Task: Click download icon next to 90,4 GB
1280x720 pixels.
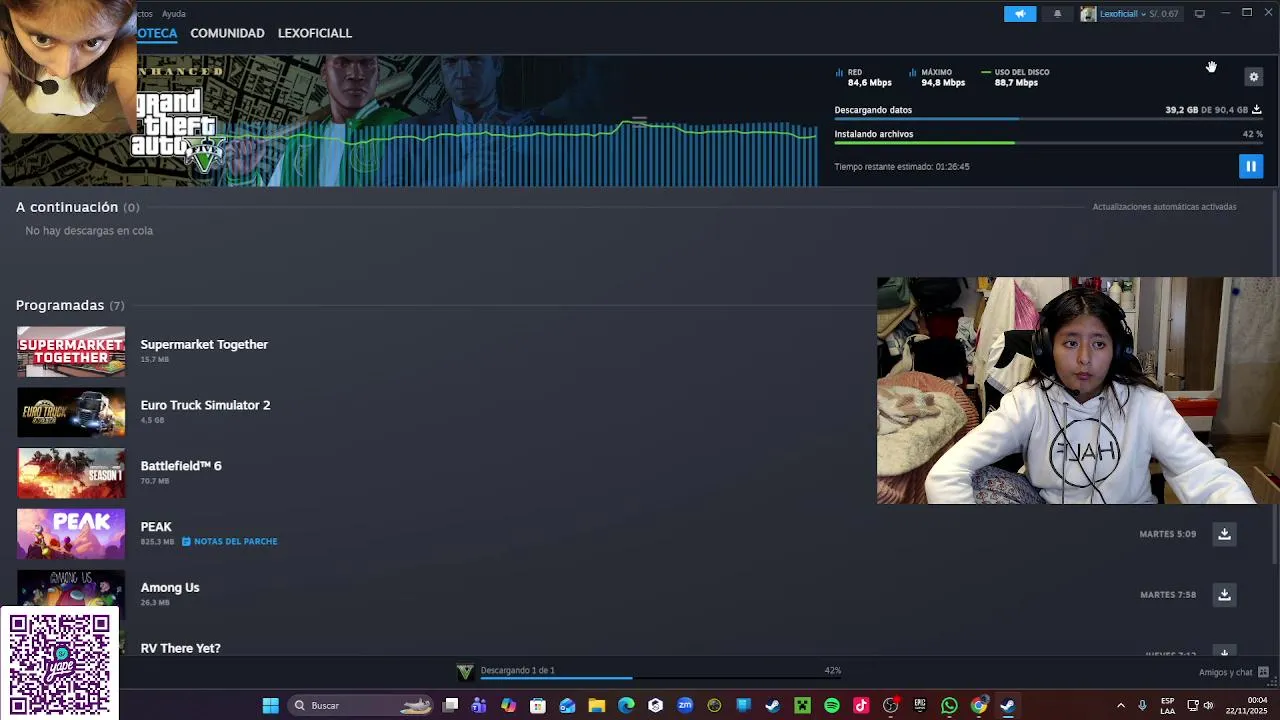Action: [1256, 110]
